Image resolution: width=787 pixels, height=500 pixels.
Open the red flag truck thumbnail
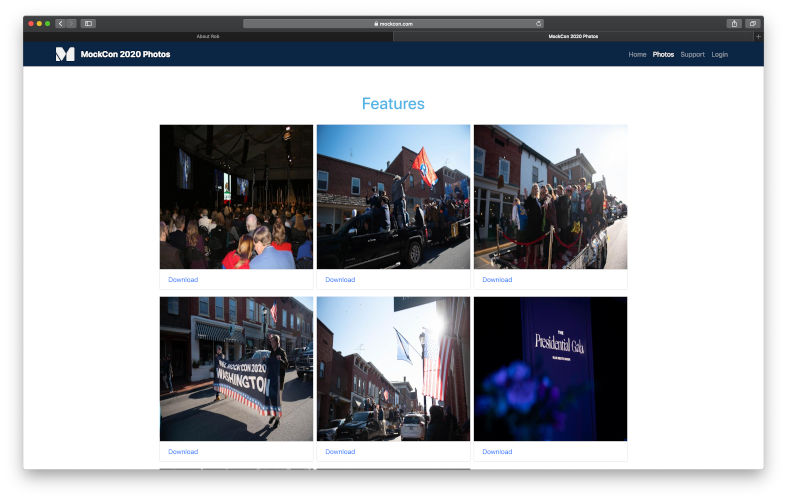tap(394, 197)
